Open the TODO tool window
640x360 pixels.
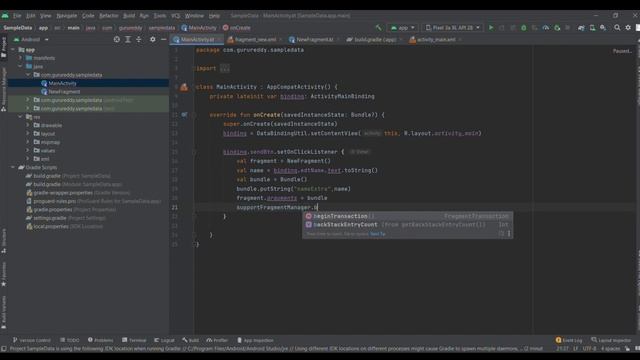pyautogui.click(x=70, y=340)
